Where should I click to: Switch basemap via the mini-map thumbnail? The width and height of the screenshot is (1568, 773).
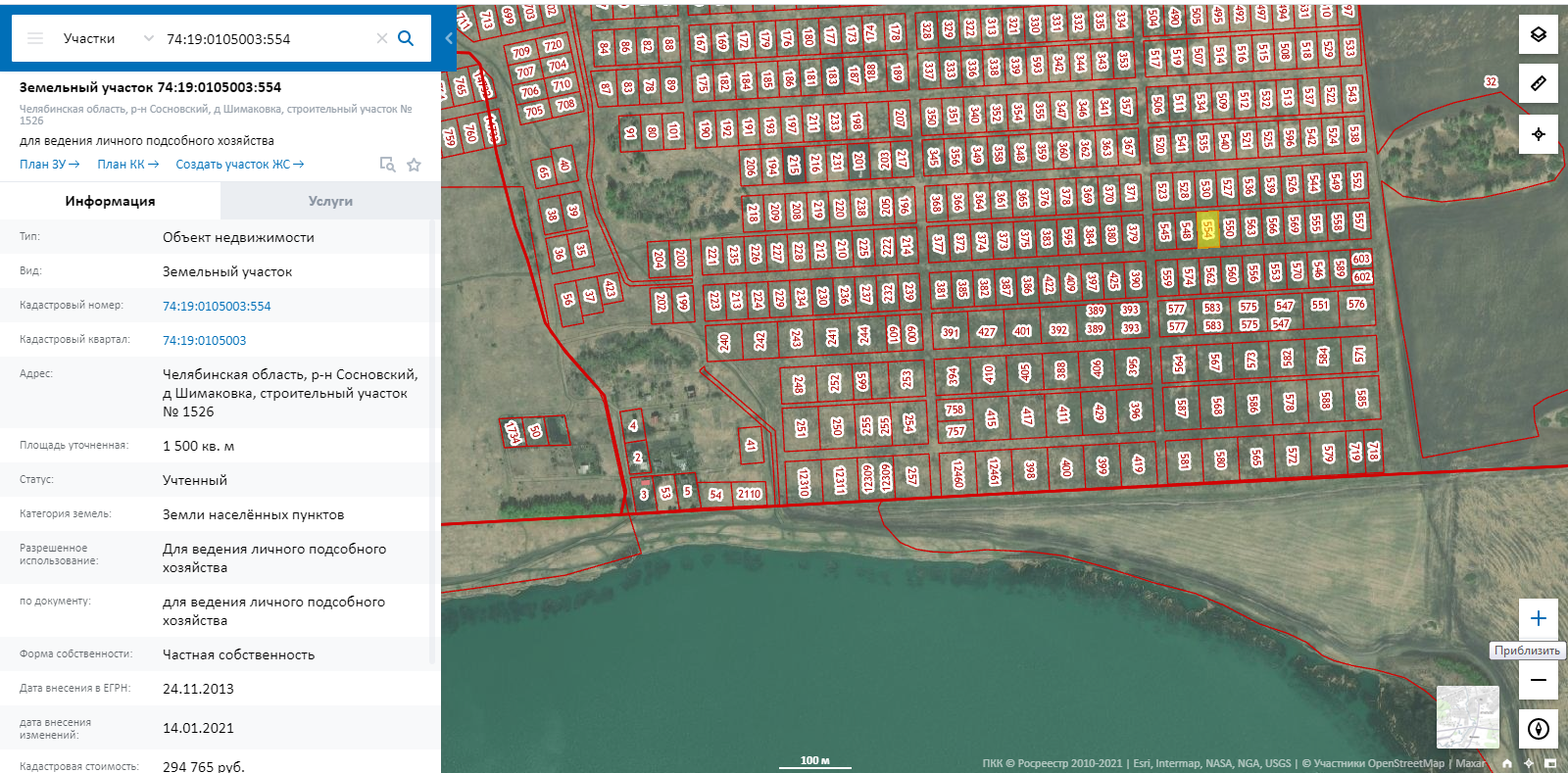1468,717
